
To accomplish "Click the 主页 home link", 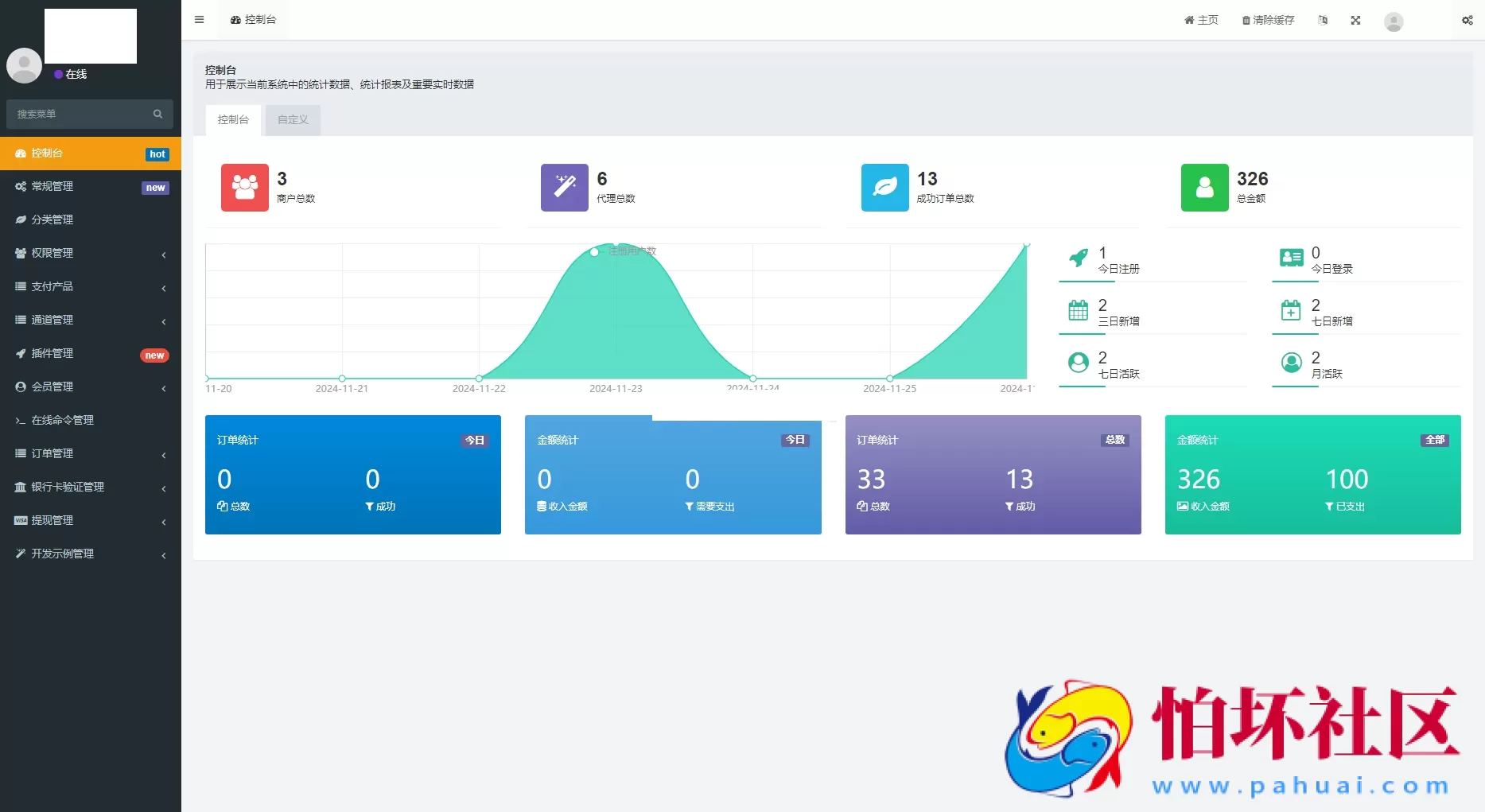I will click(1201, 21).
